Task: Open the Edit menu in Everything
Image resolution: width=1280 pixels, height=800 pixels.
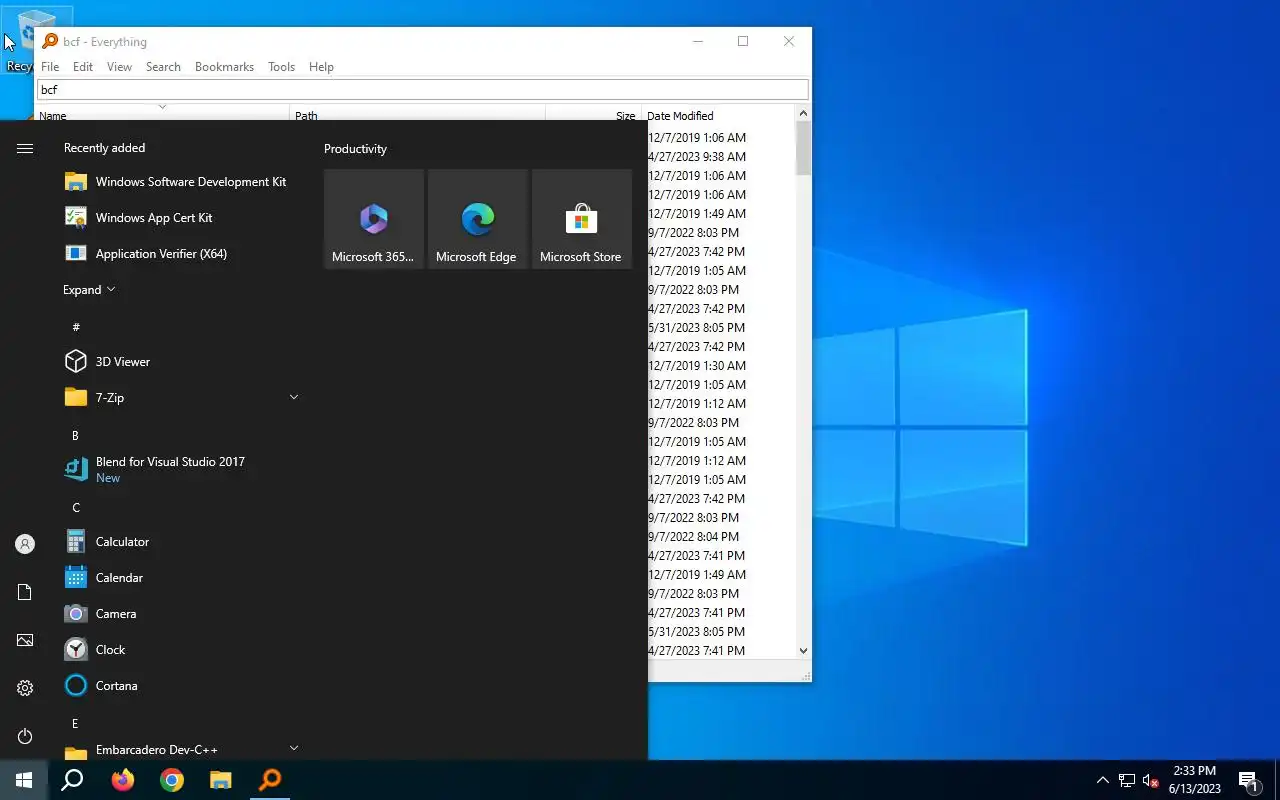Action: tap(83, 67)
